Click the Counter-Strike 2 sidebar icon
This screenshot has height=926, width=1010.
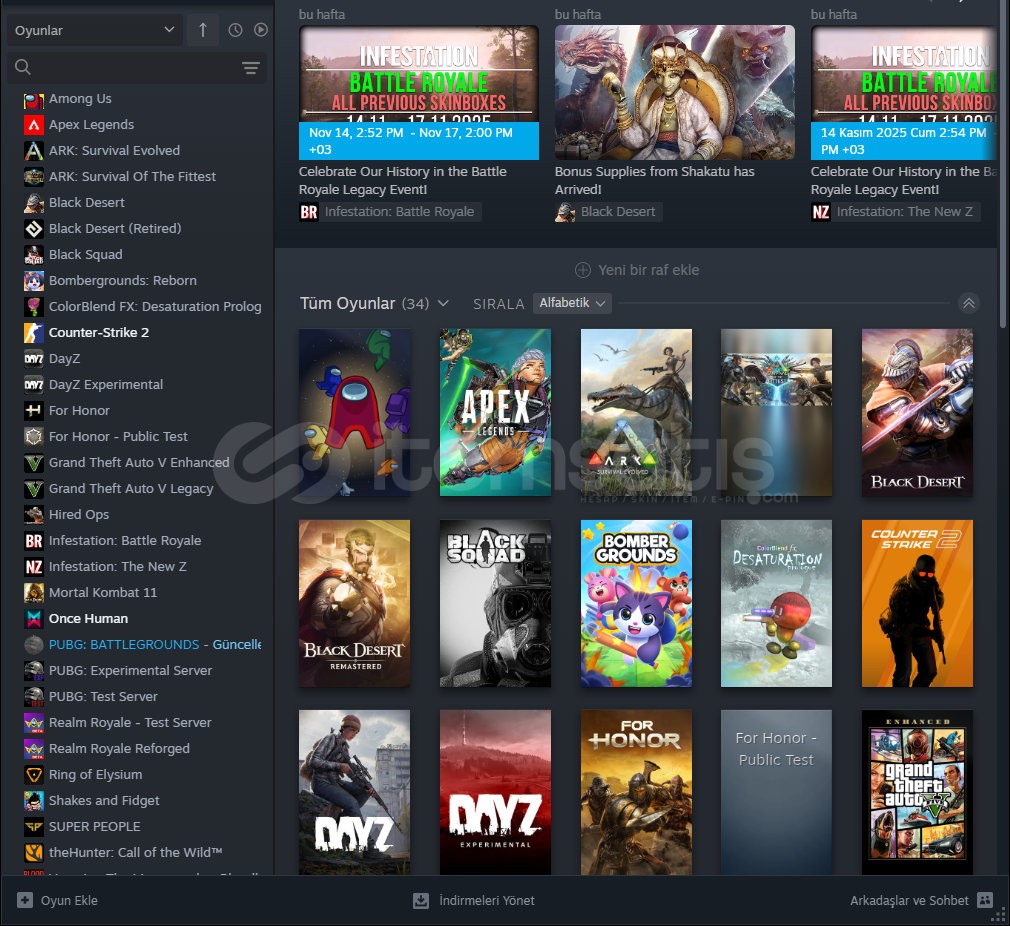click(x=33, y=333)
